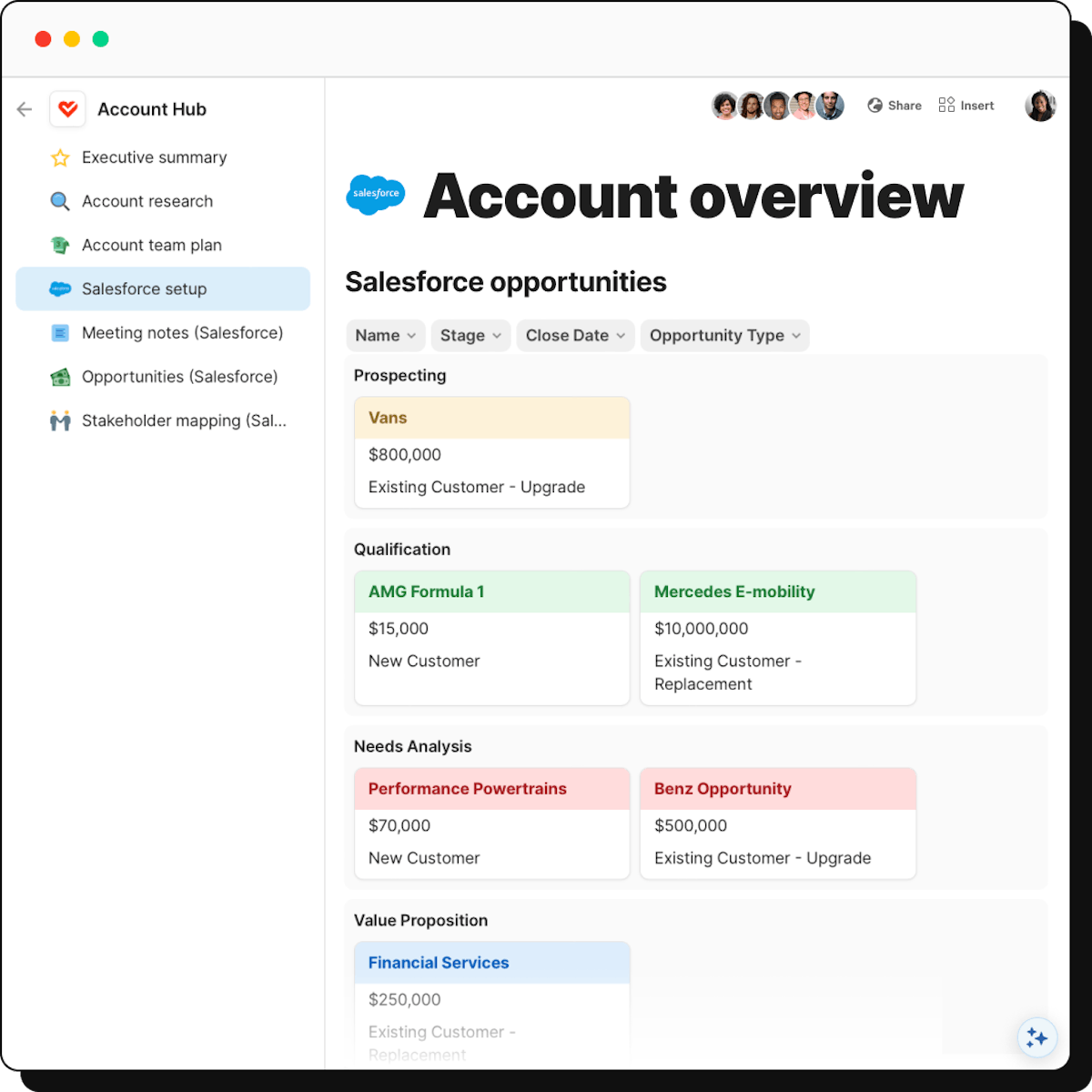Click the AI sparkle assistant button
Viewport: 1092px width, 1092px height.
(x=1036, y=1037)
